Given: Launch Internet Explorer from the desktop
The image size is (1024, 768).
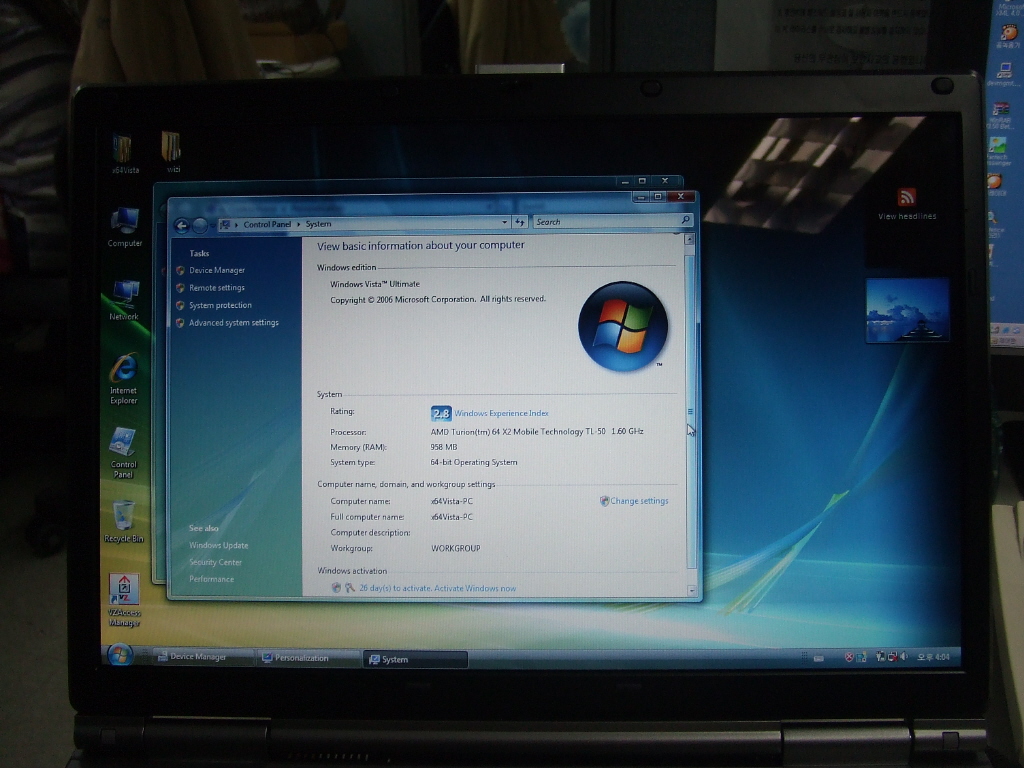Looking at the screenshot, I should click(x=123, y=379).
